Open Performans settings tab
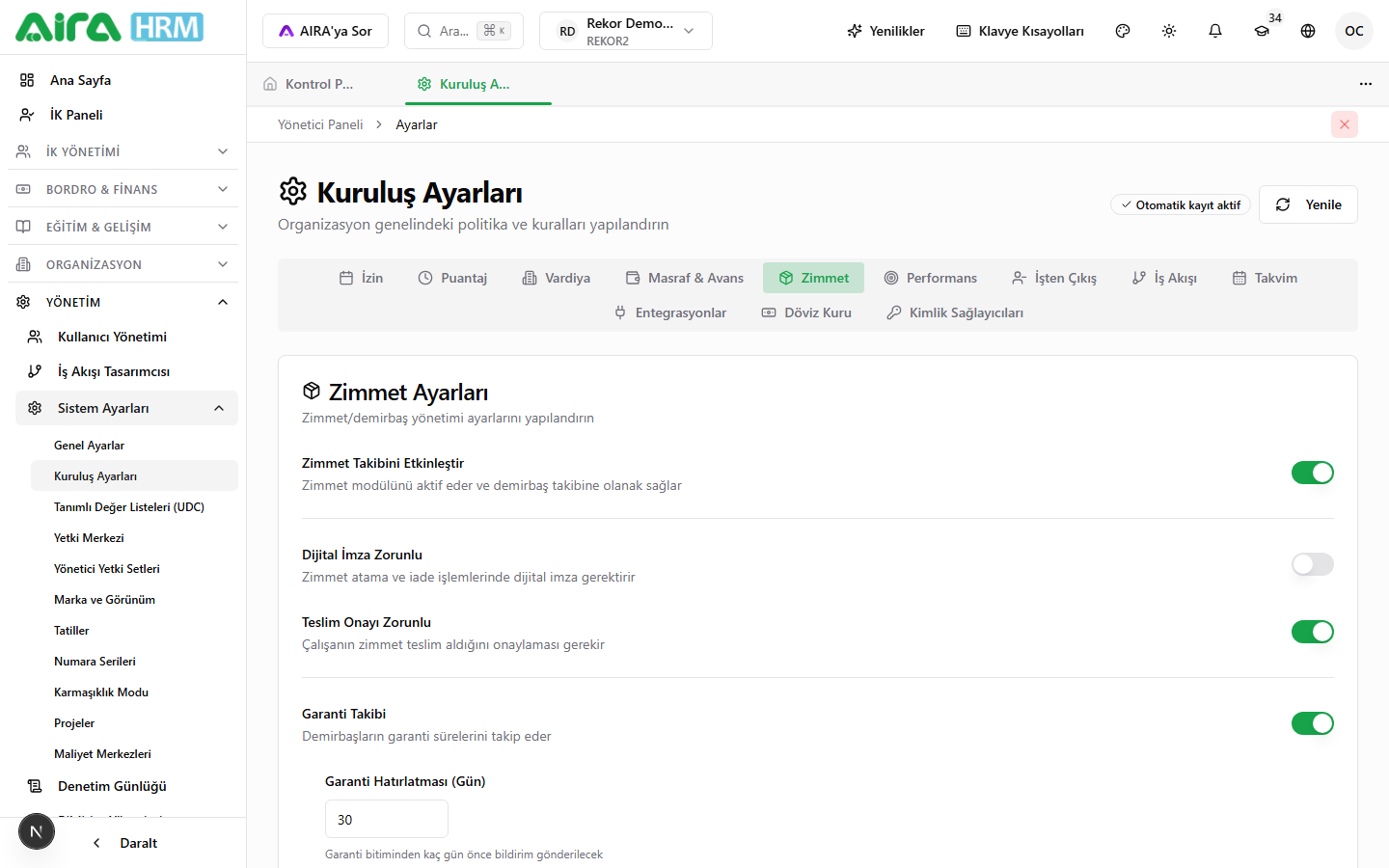 pyautogui.click(x=931, y=278)
